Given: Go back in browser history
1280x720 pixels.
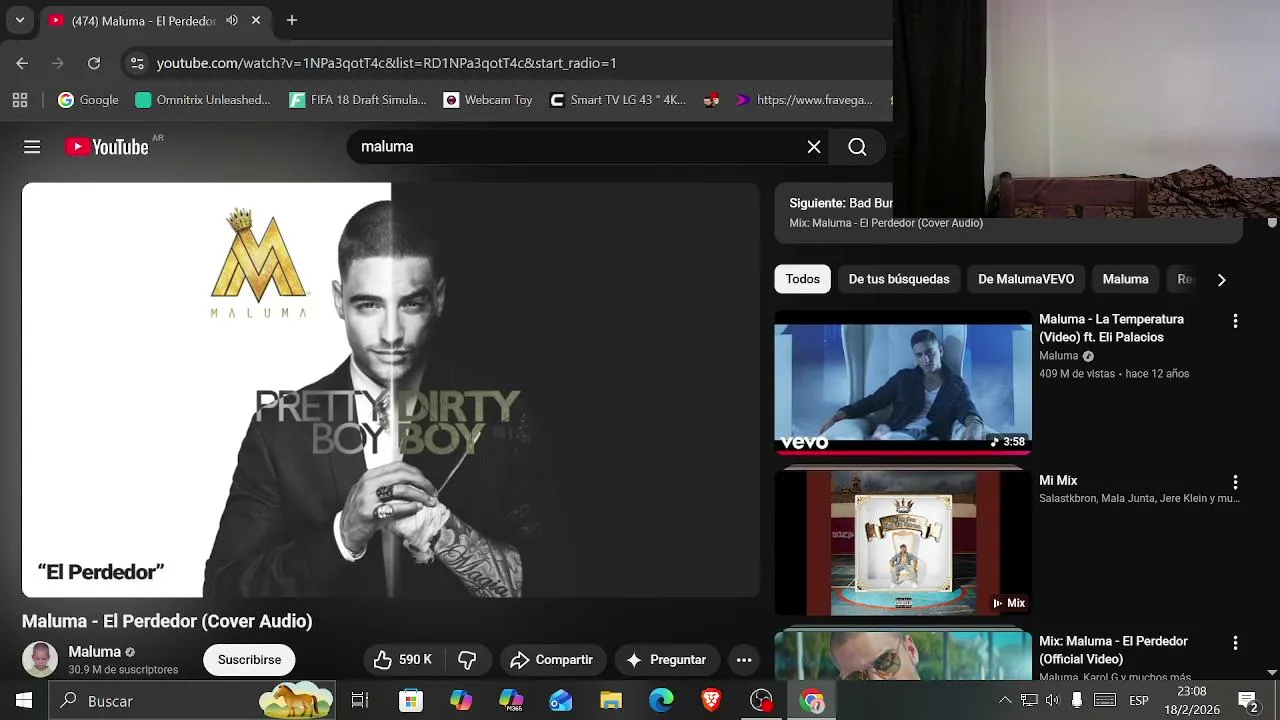Looking at the screenshot, I should click(22, 63).
